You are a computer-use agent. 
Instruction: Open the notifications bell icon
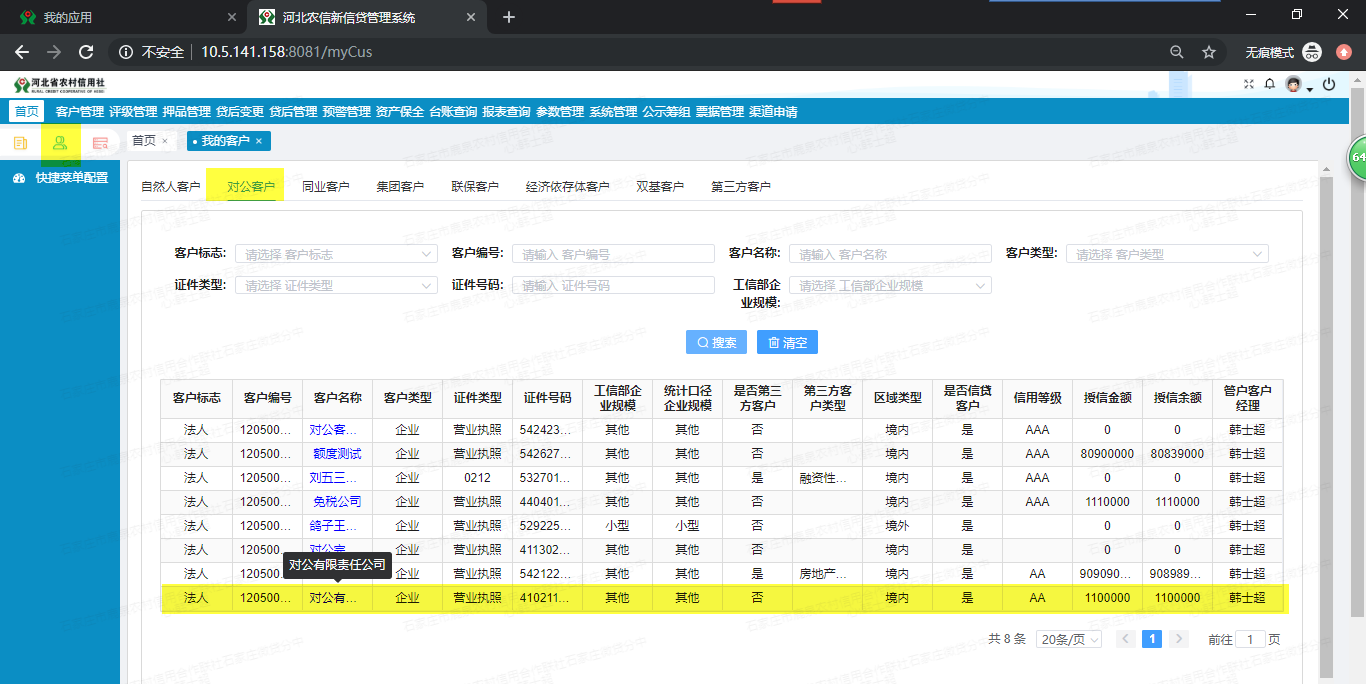point(1269,84)
